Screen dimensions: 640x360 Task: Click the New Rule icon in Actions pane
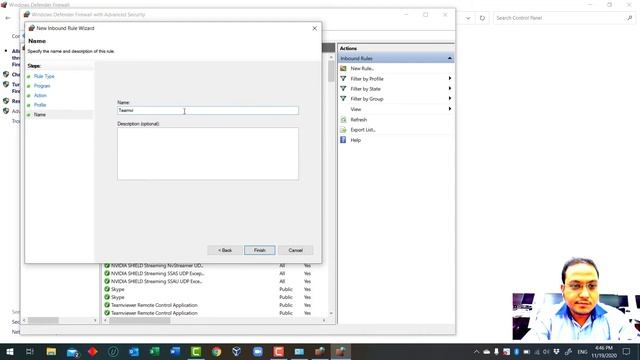(343, 68)
